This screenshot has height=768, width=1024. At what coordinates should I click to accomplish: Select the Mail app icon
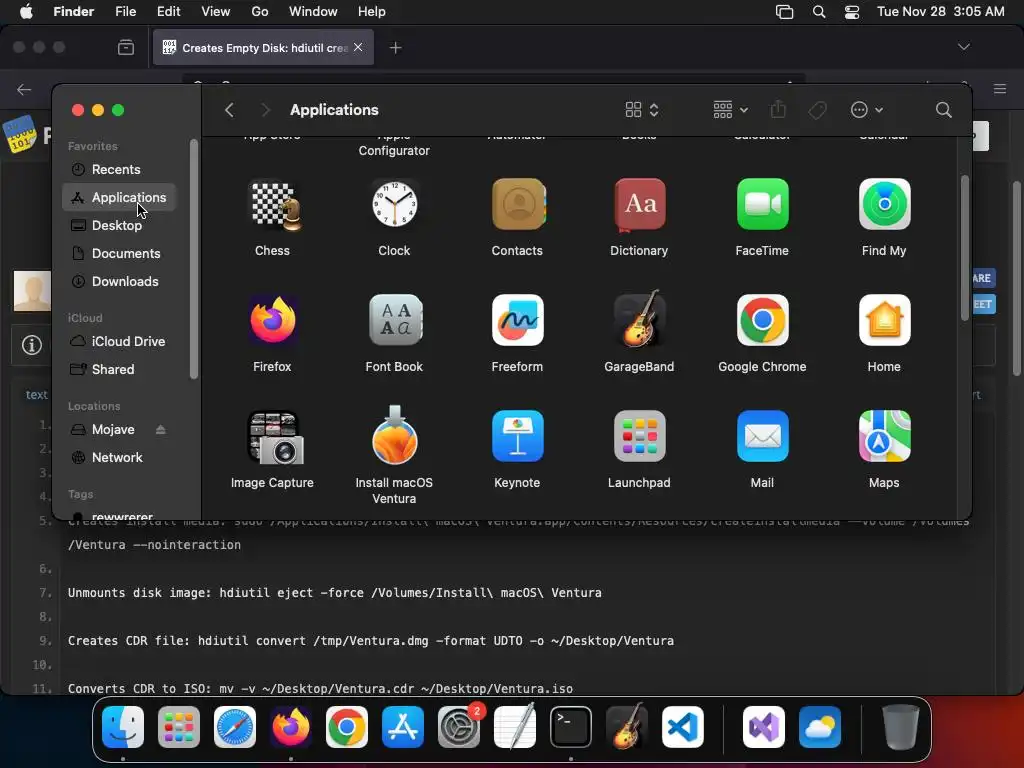click(762, 436)
